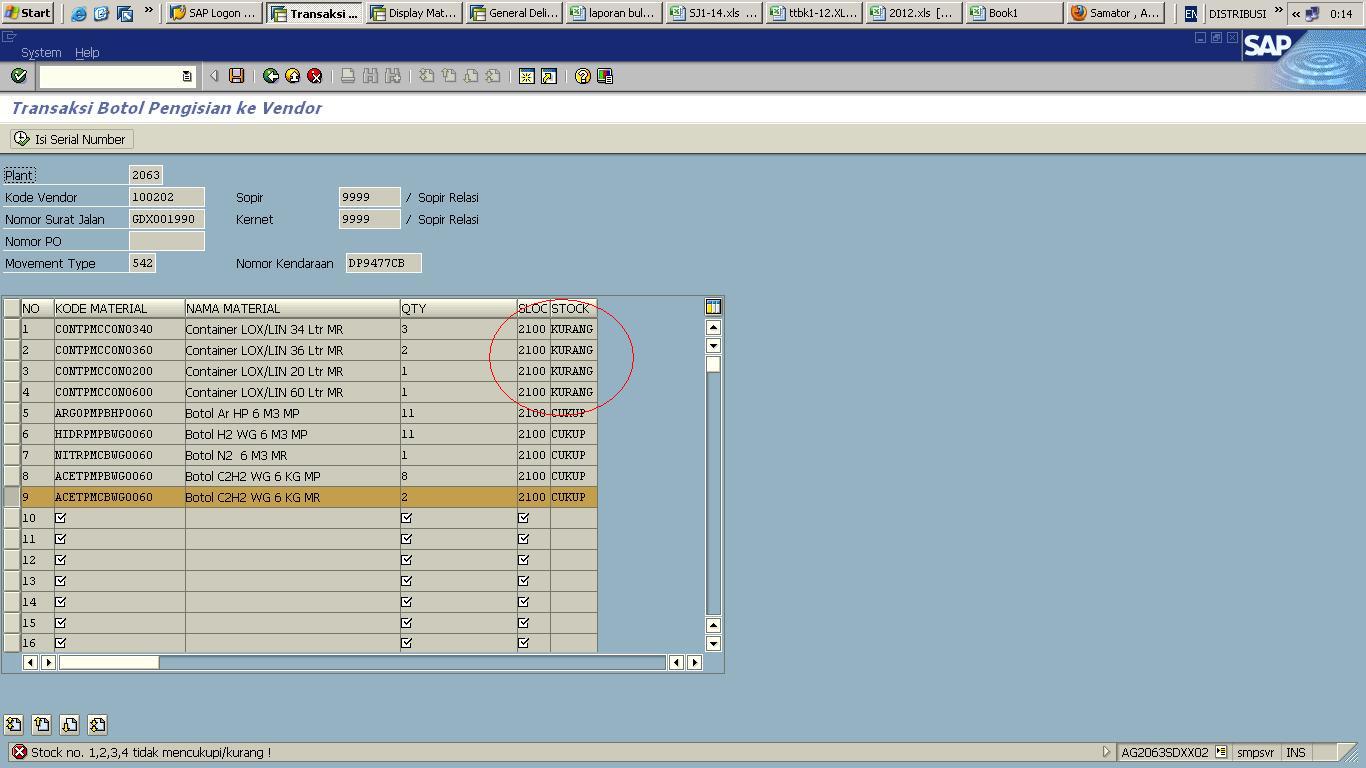
Task: Click the bottom scroll down arrow of table
Action: tap(713, 643)
